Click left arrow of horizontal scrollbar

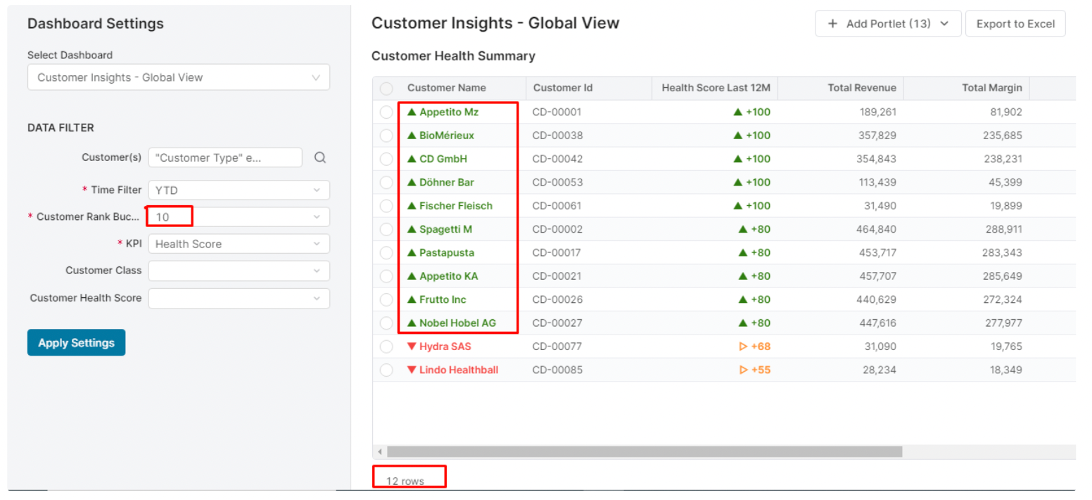[x=380, y=452]
